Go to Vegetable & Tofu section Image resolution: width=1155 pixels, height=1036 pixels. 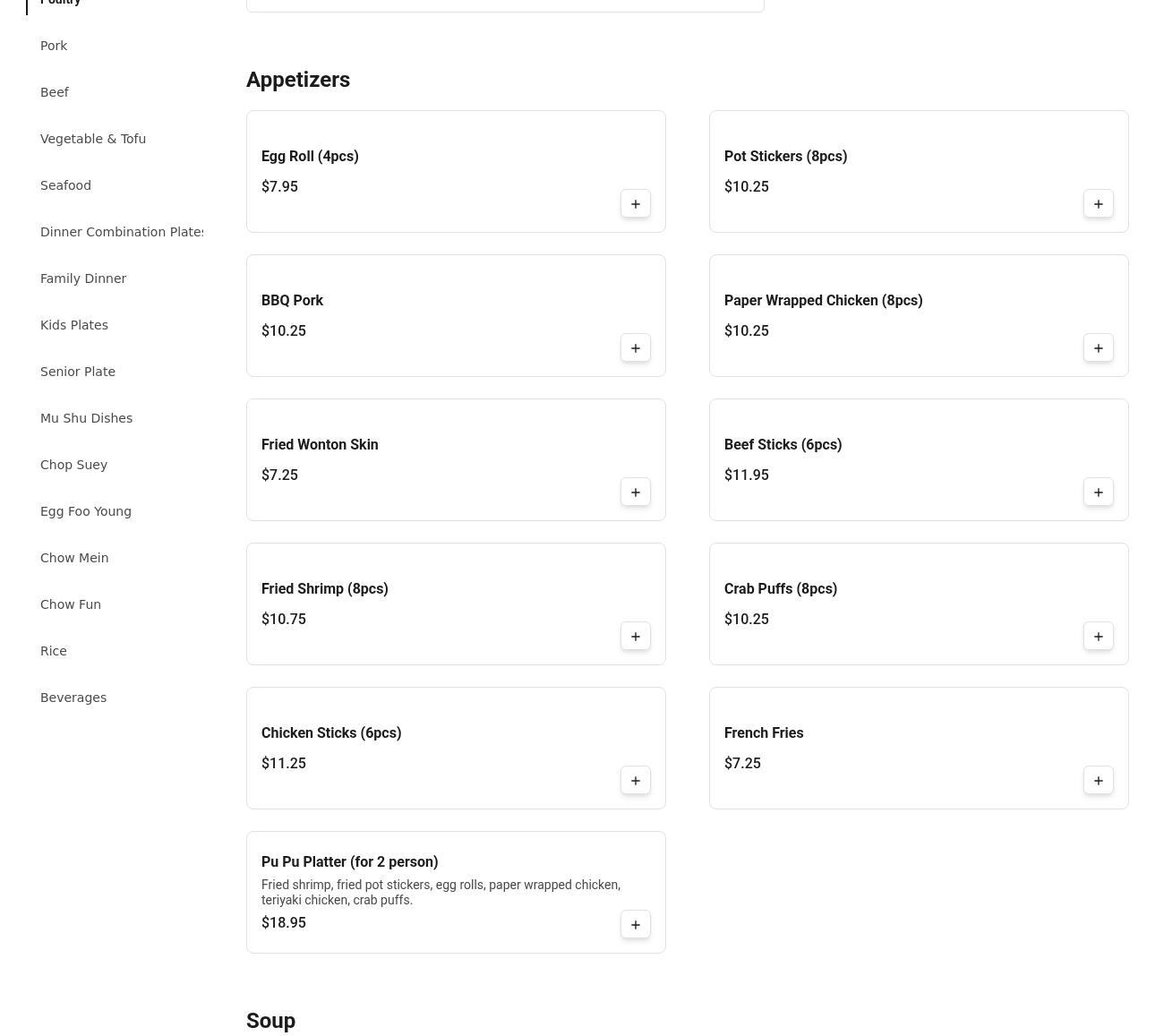(x=93, y=139)
